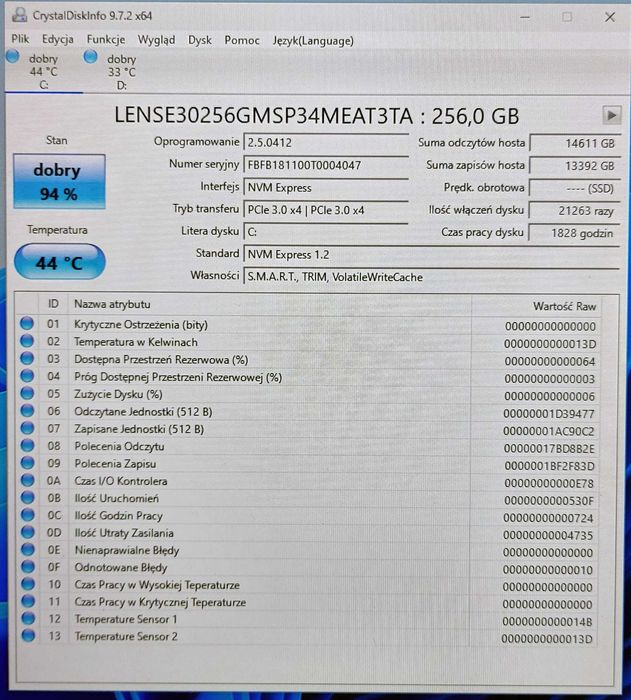
Task: Click status icon of Wysokiej Teperaturze row
Action: 28,583
